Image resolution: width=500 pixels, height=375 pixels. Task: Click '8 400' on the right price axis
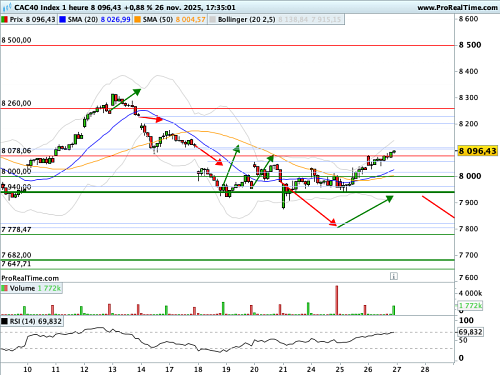[468, 71]
